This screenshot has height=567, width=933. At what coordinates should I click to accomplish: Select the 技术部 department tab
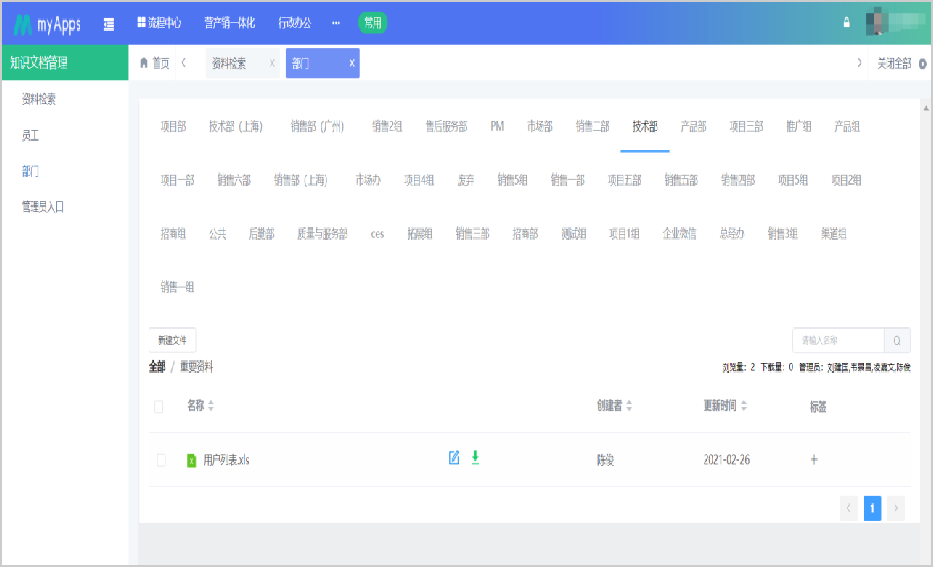click(645, 127)
